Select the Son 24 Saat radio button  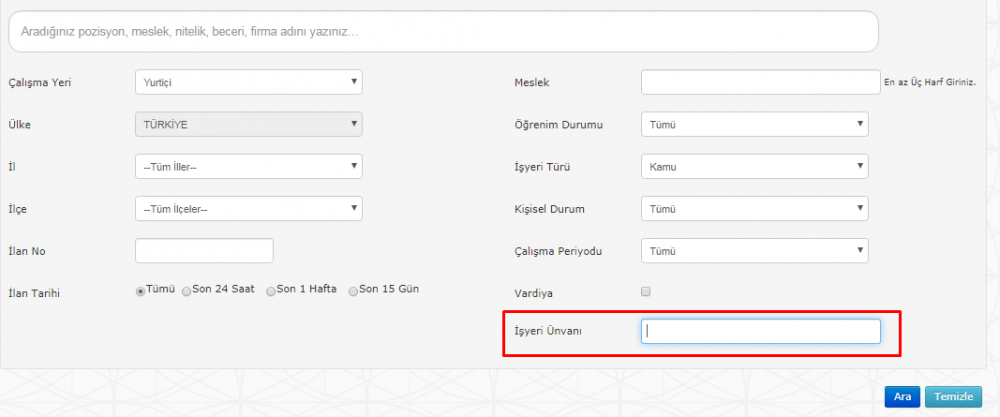tap(186, 291)
